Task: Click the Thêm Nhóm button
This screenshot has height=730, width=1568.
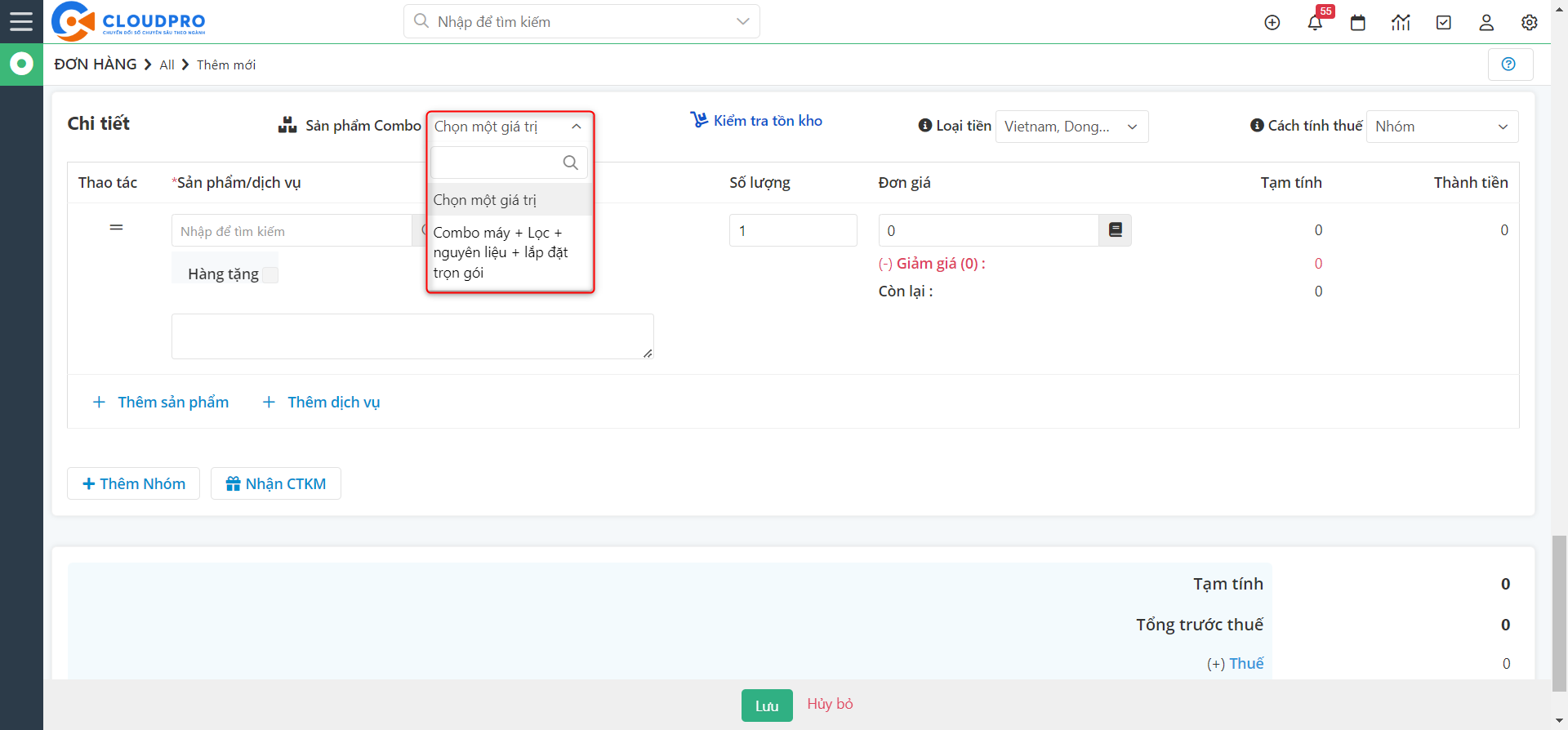Action: coord(133,483)
